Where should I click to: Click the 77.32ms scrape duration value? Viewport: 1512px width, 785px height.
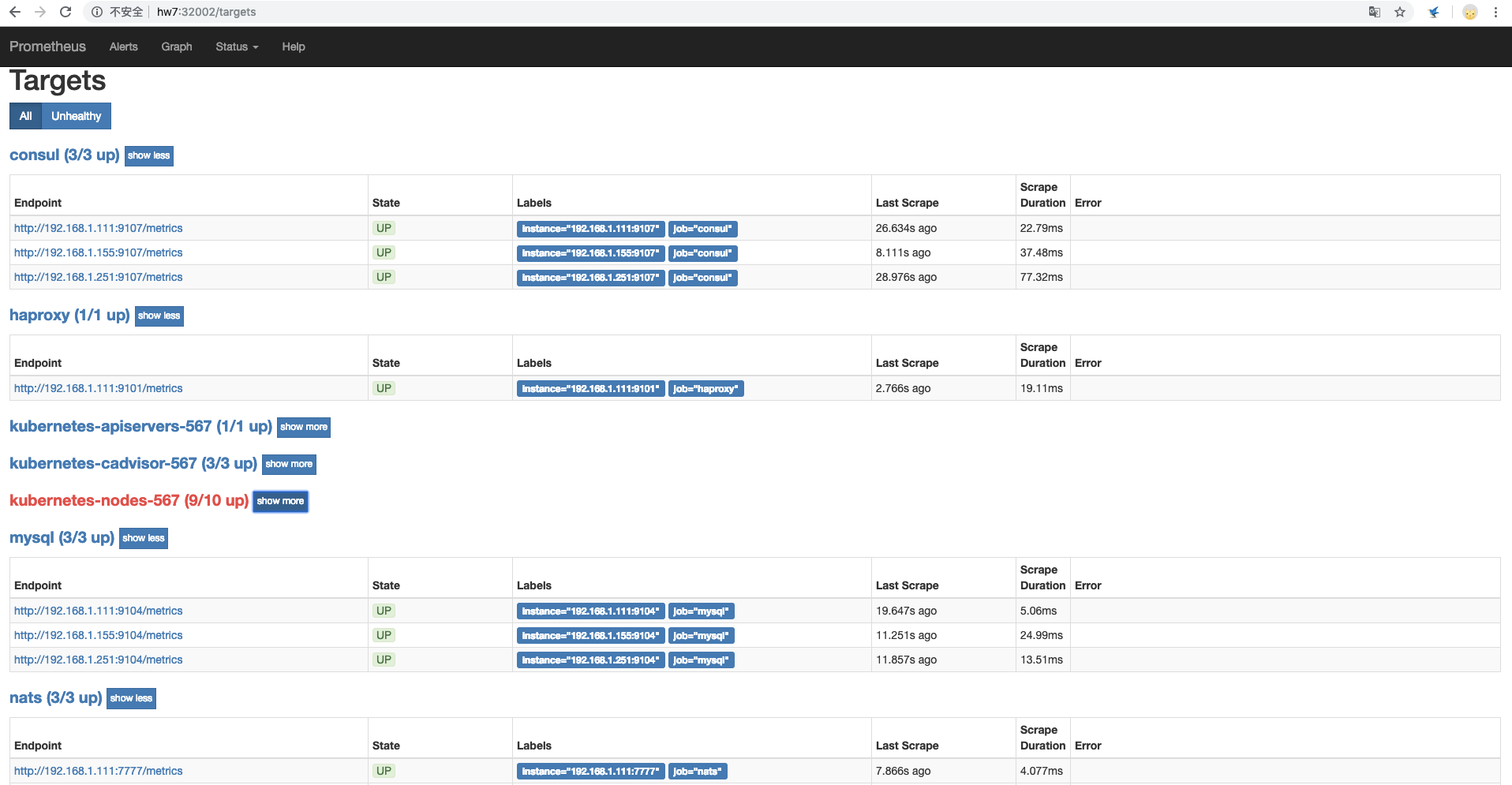tap(1042, 277)
